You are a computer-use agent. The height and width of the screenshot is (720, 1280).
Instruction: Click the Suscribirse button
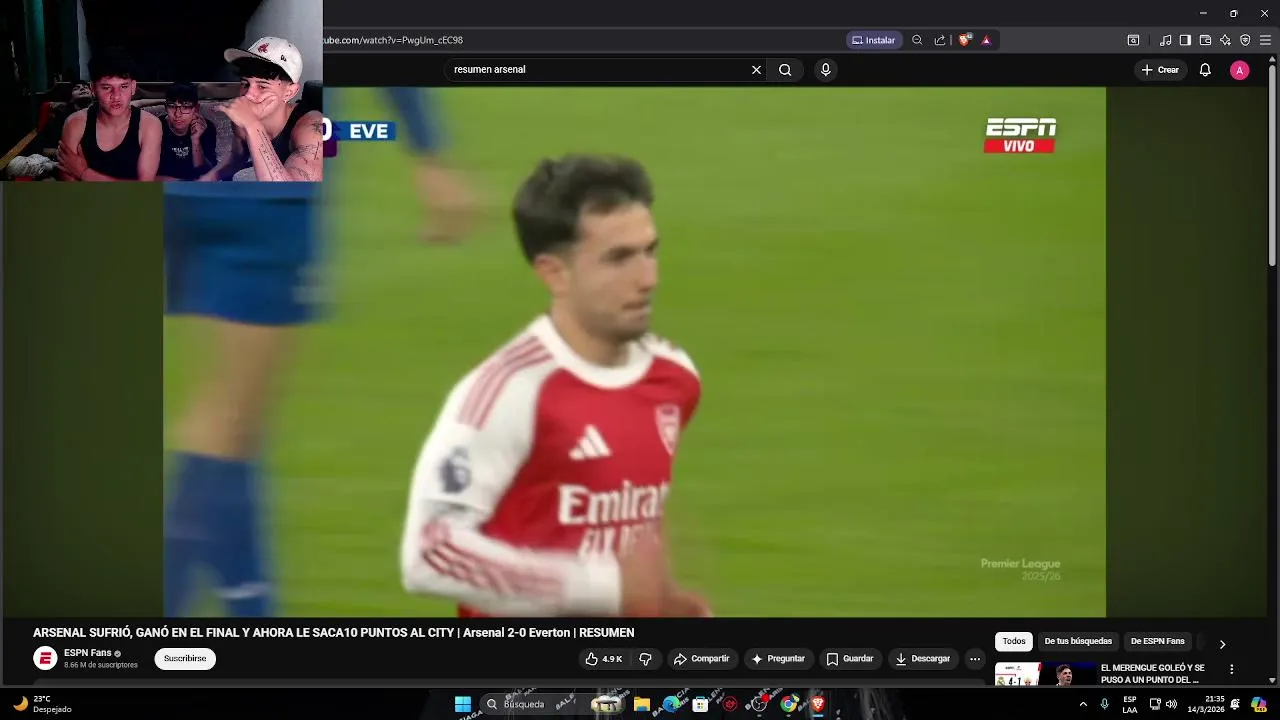[185, 659]
